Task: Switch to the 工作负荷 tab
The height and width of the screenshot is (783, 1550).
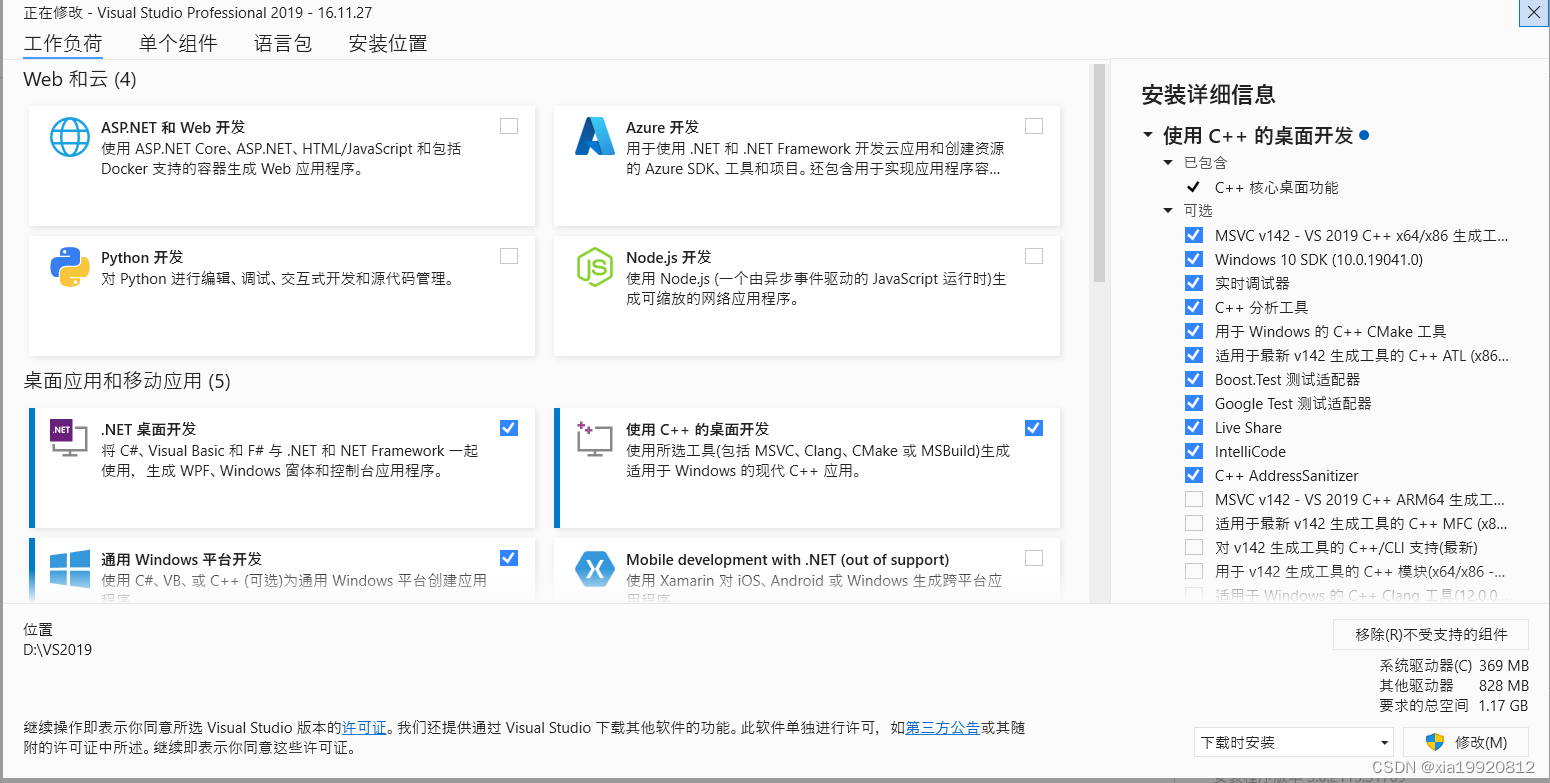Action: pyautogui.click(x=63, y=43)
